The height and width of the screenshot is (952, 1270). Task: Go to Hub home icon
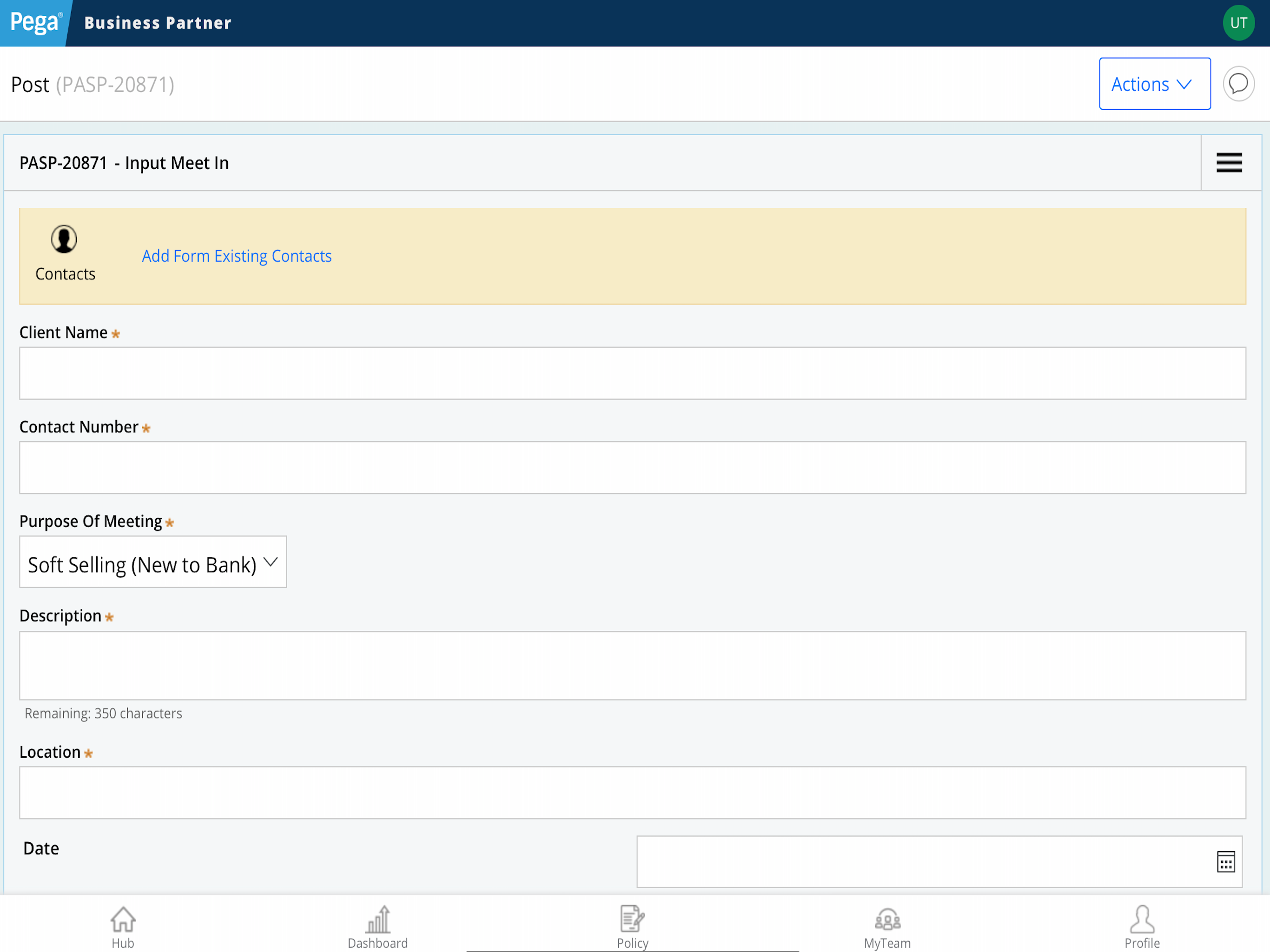click(123, 919)
